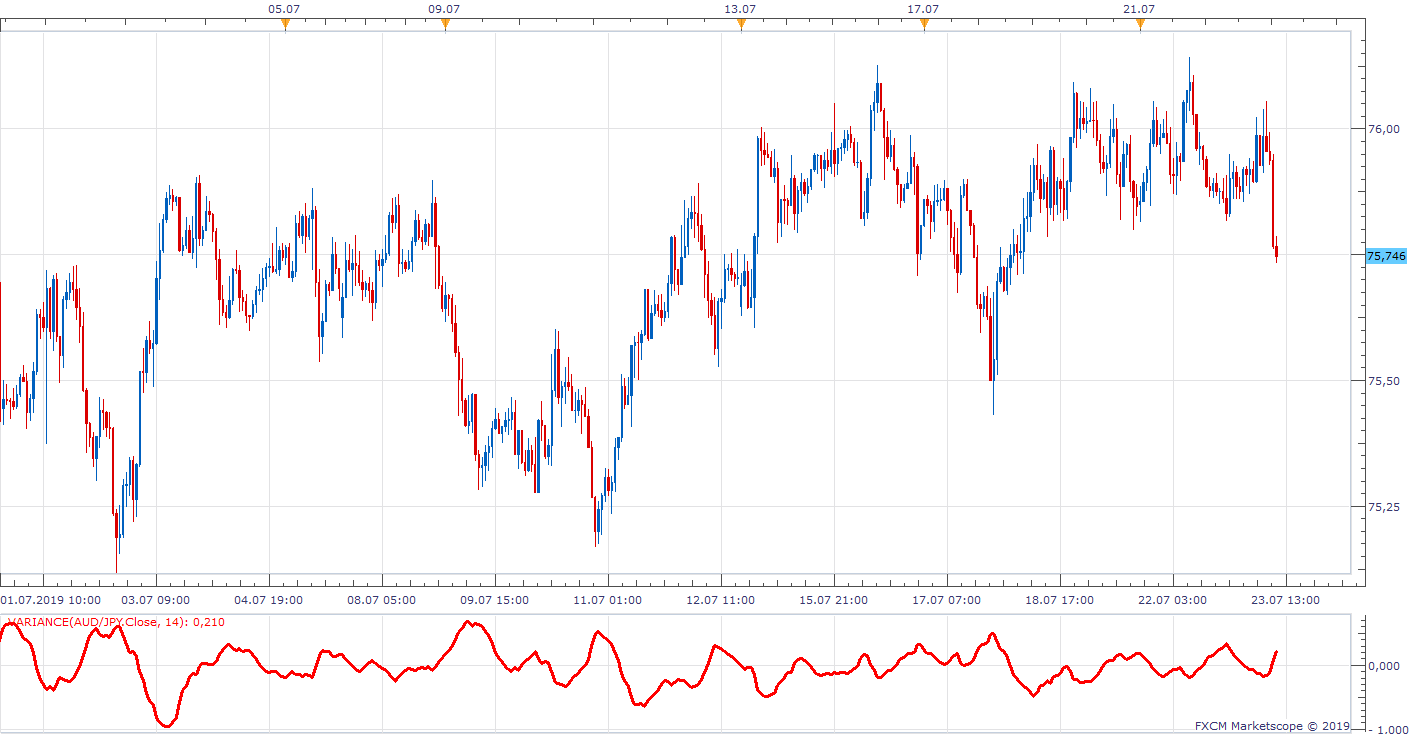
Task: Click the 15.07 21:00 time axis label
Action: pos(834,600)
